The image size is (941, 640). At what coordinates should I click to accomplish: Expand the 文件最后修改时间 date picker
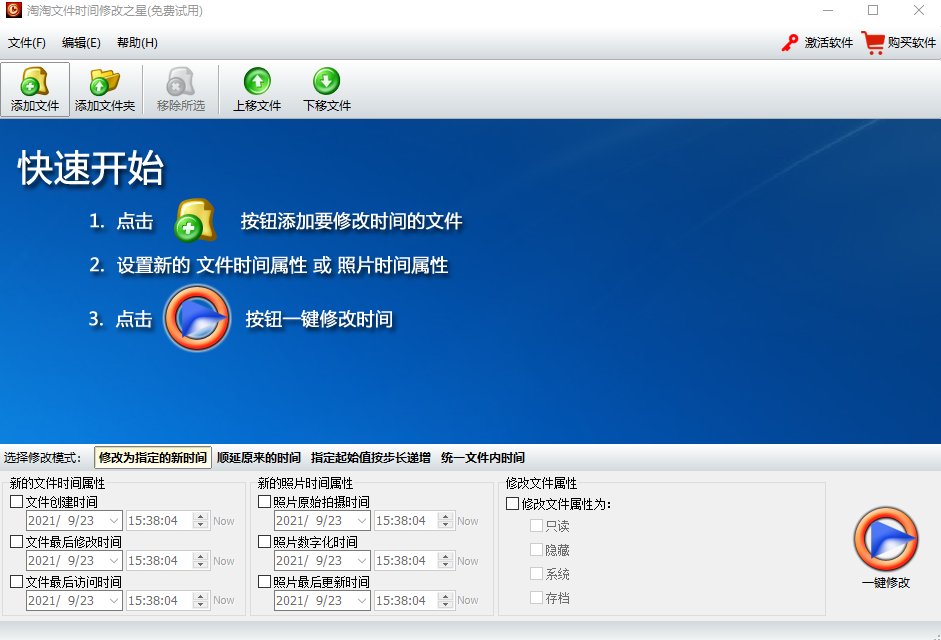click(x=113, y=560)
